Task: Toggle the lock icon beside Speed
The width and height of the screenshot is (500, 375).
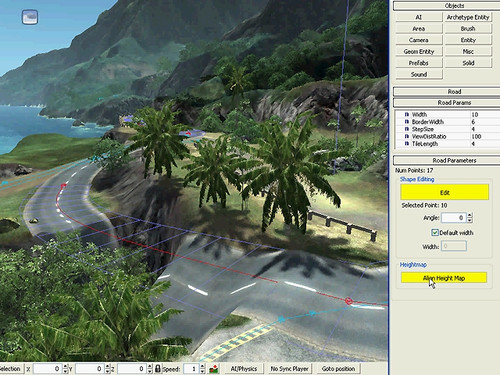Action: [158, 369]
